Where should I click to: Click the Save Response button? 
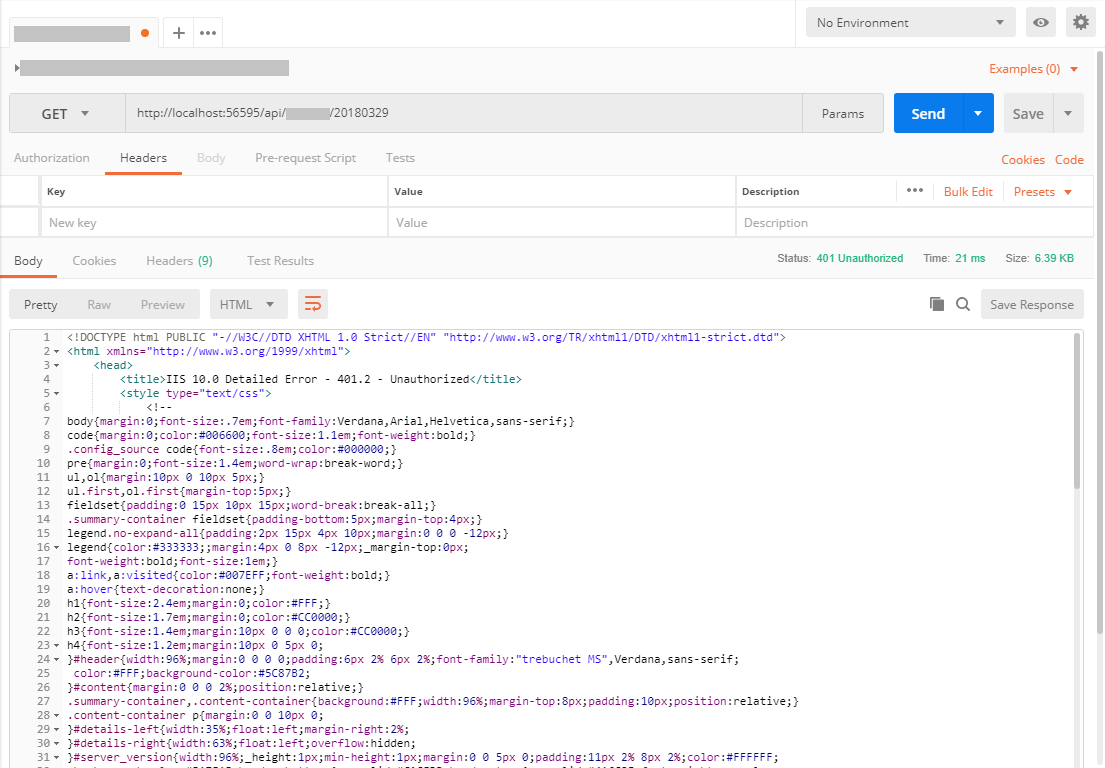1032,303
